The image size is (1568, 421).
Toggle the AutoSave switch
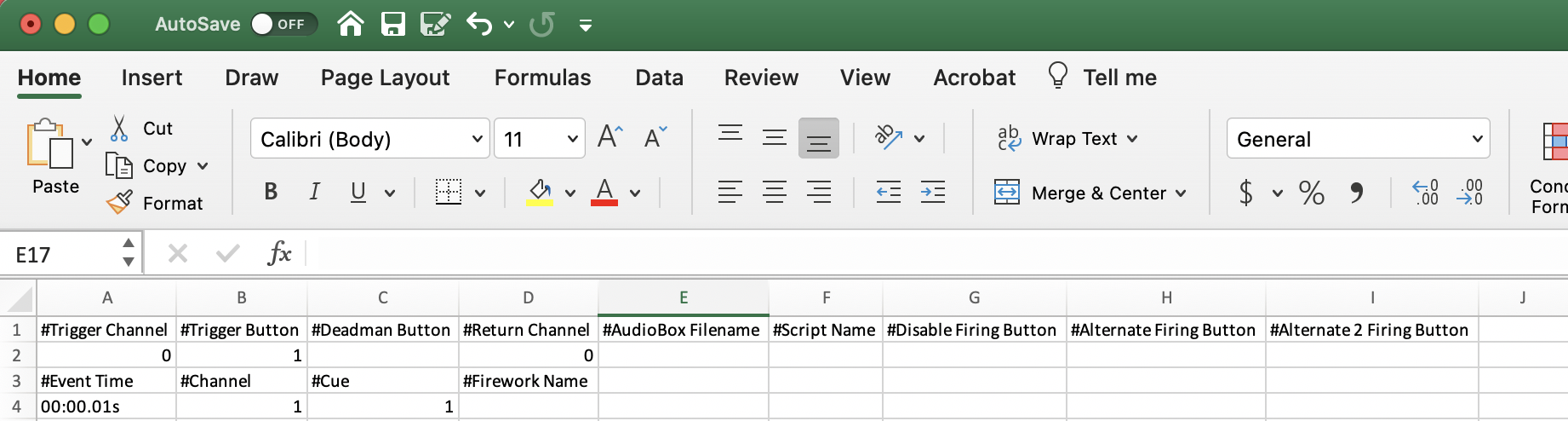[x=283, y=24]
